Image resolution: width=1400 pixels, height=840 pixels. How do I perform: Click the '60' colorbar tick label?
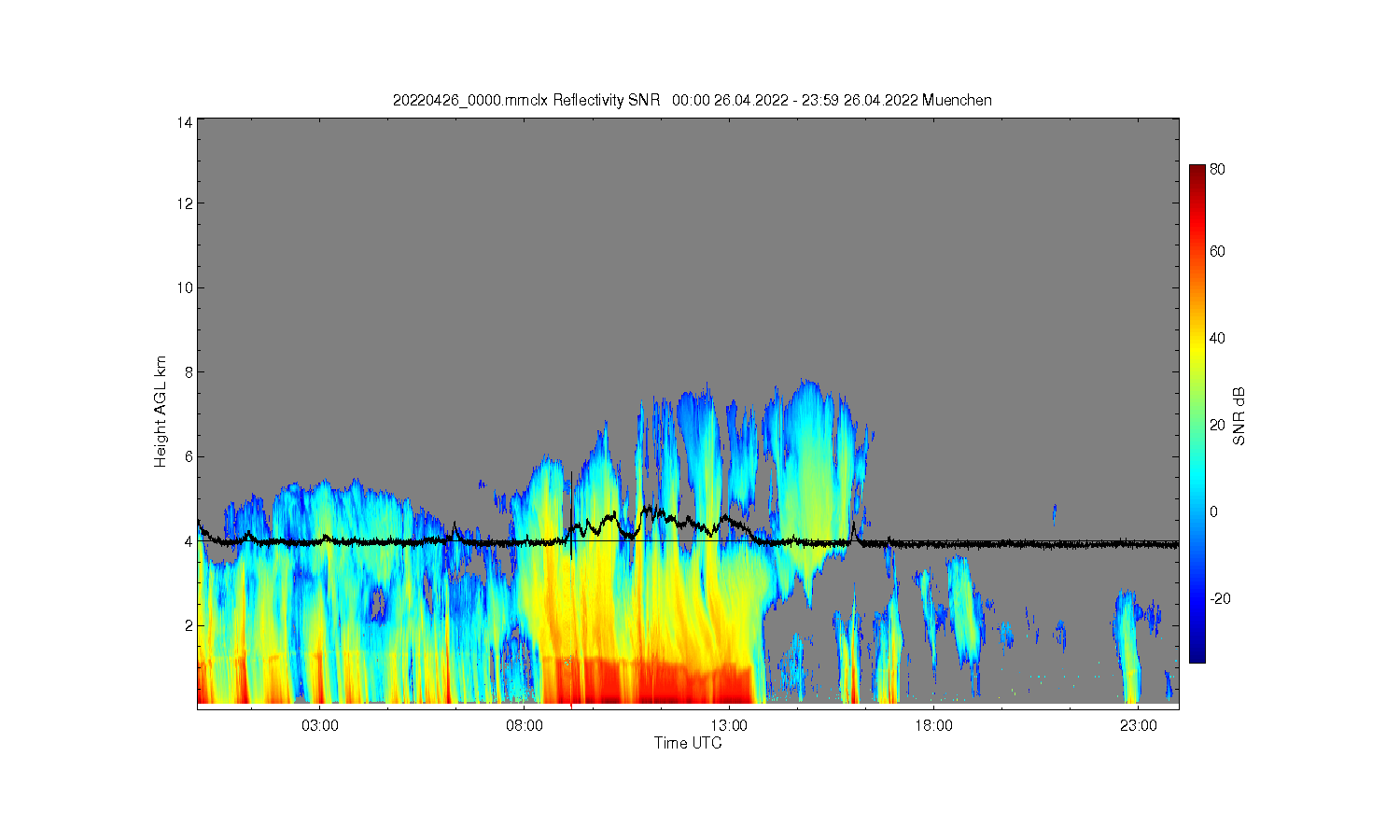tap(1218, 252)
